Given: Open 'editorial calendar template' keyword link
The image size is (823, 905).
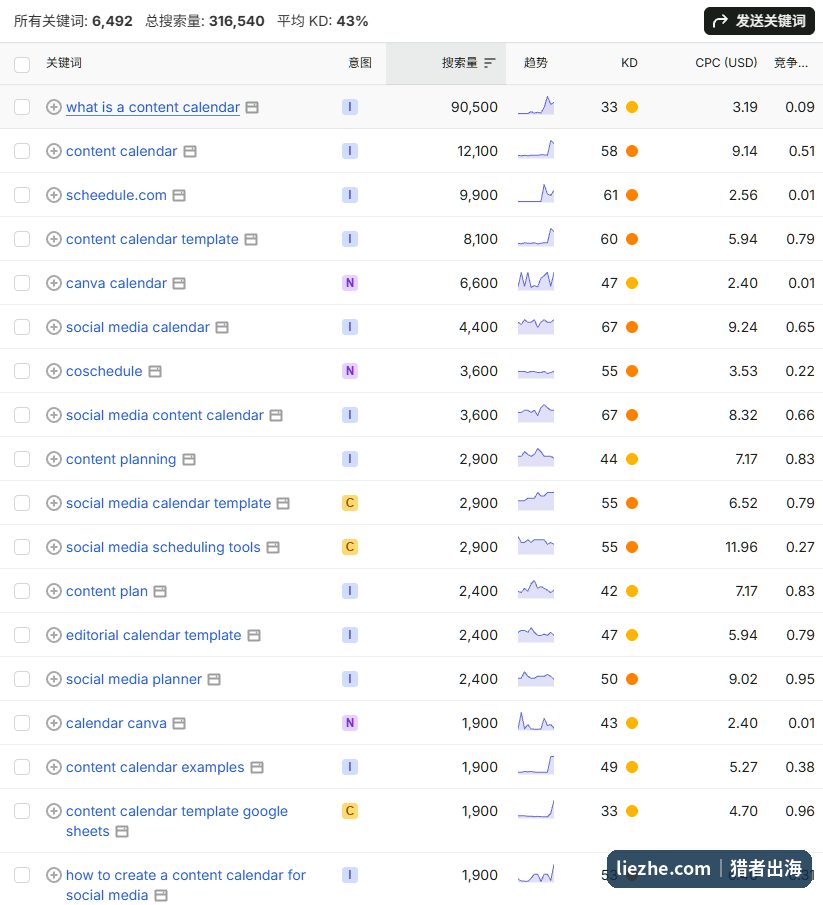Looking at the screenshot, I should [154, 635].
